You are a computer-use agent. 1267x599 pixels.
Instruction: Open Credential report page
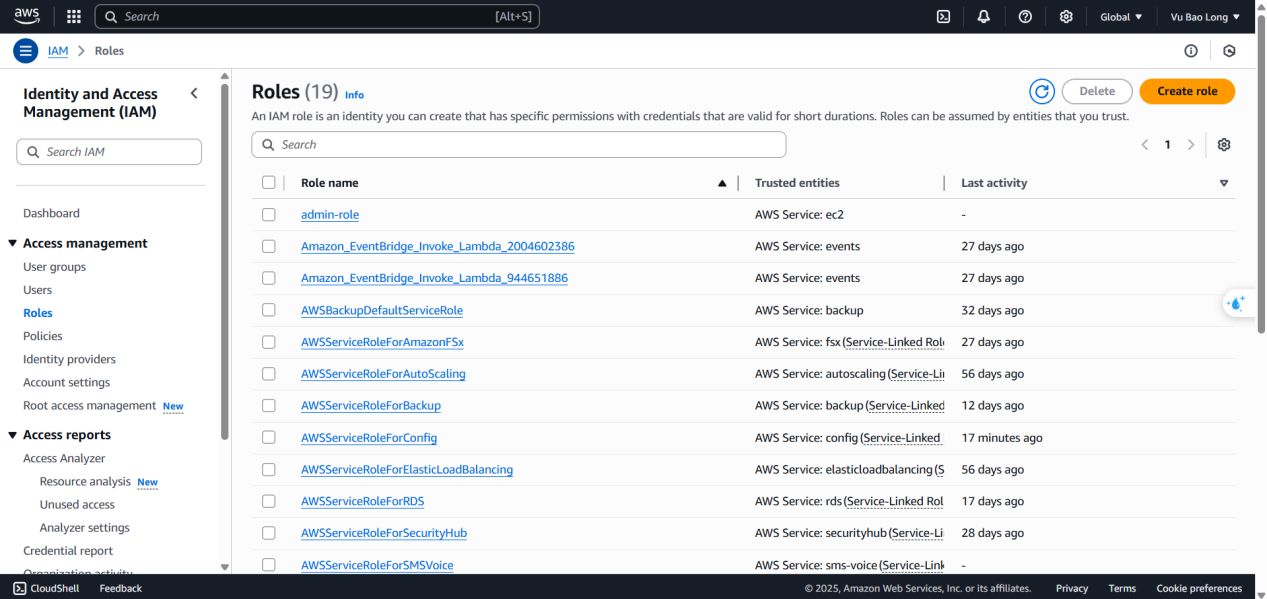[68, 550]
